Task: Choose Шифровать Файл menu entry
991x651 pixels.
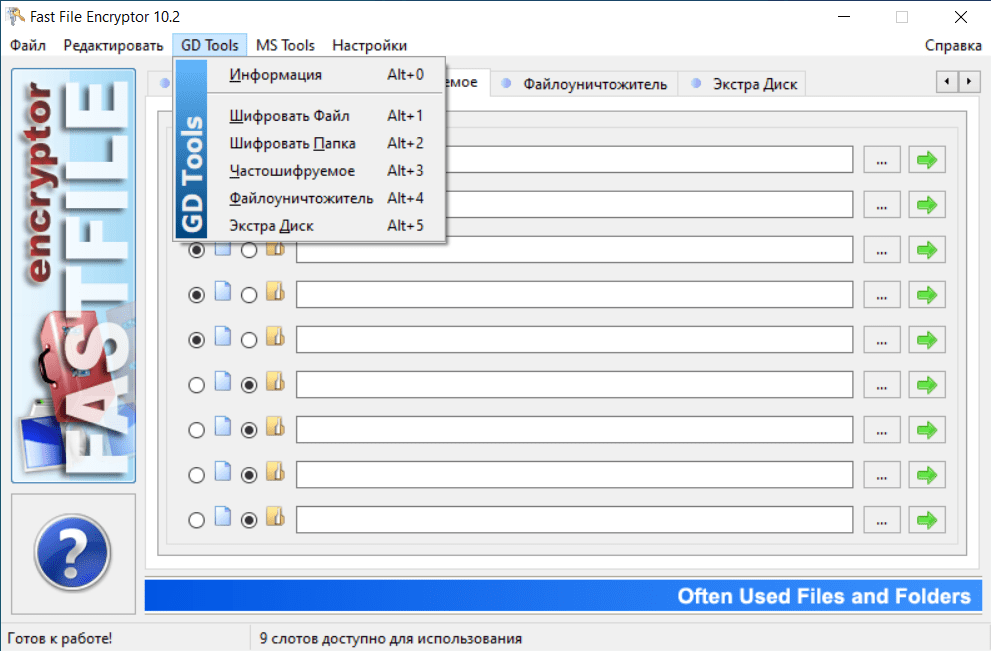Action: coord(326,116)
